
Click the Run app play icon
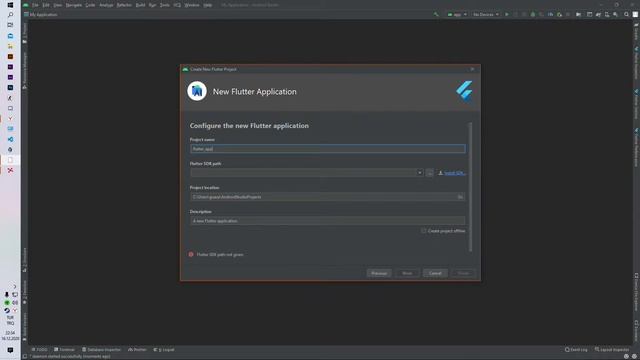point(507,14)
